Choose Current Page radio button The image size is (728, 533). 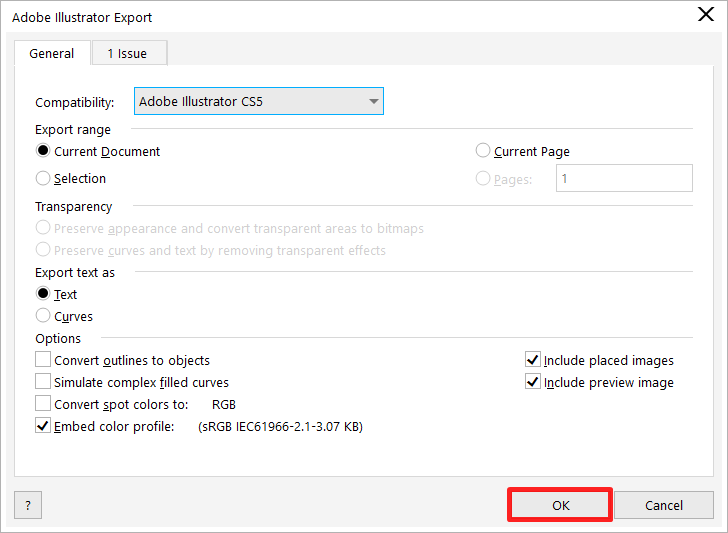pyautogui.click(x=483, y=151)
